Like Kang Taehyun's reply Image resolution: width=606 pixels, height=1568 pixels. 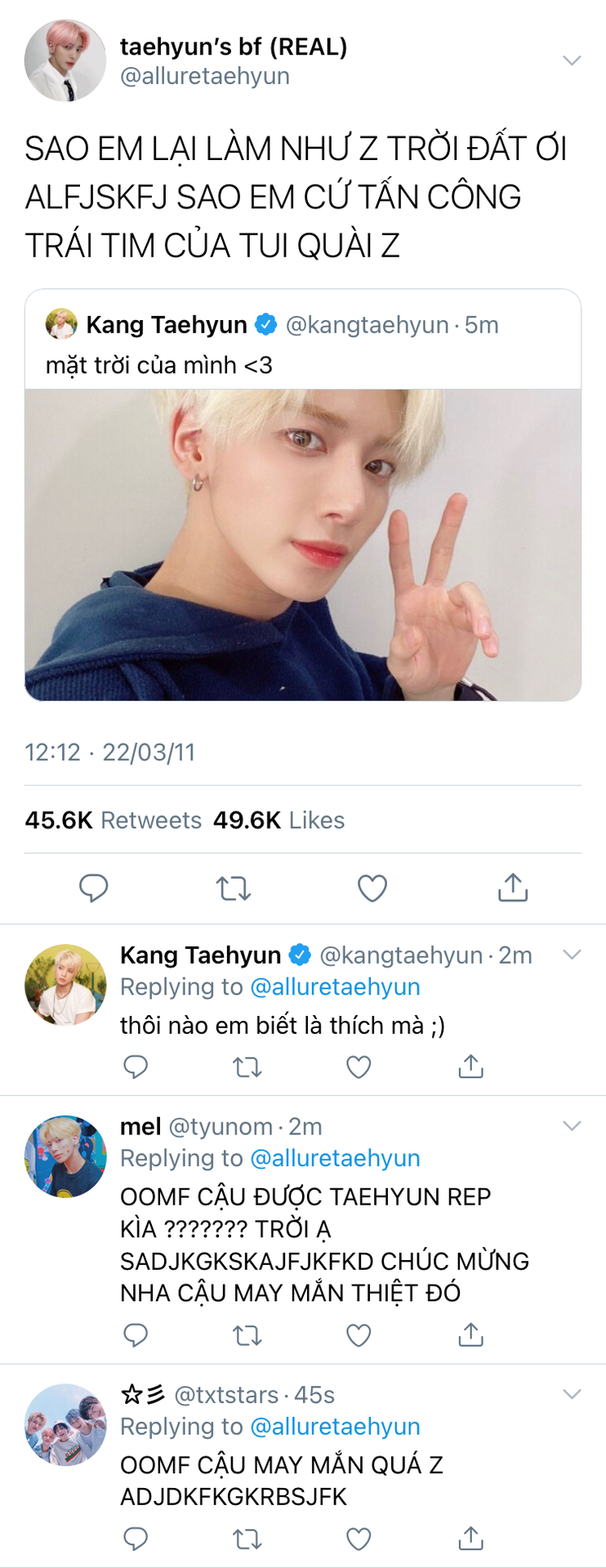(359, 1067)
